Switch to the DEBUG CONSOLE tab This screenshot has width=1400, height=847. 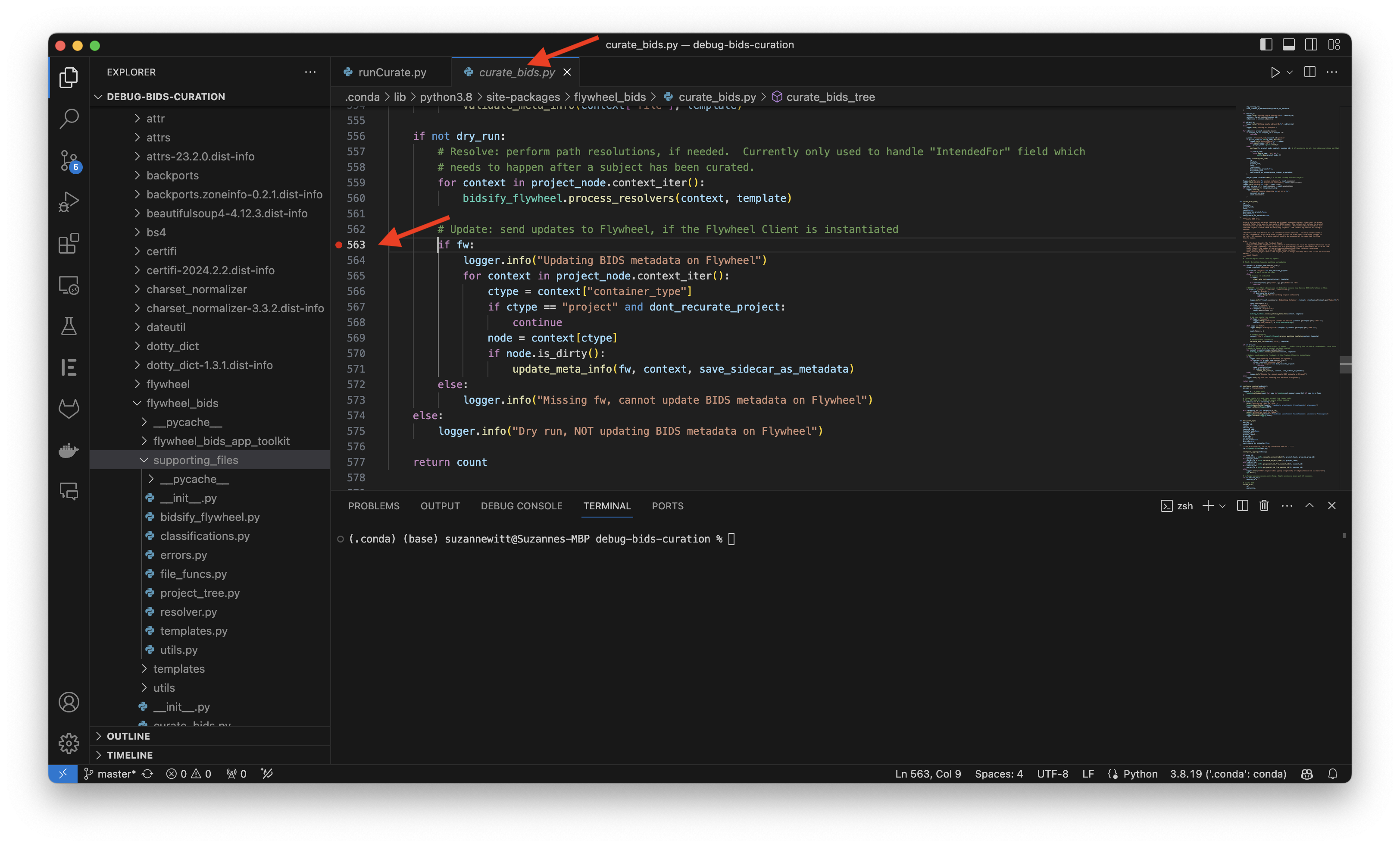(x=522, y=506)
